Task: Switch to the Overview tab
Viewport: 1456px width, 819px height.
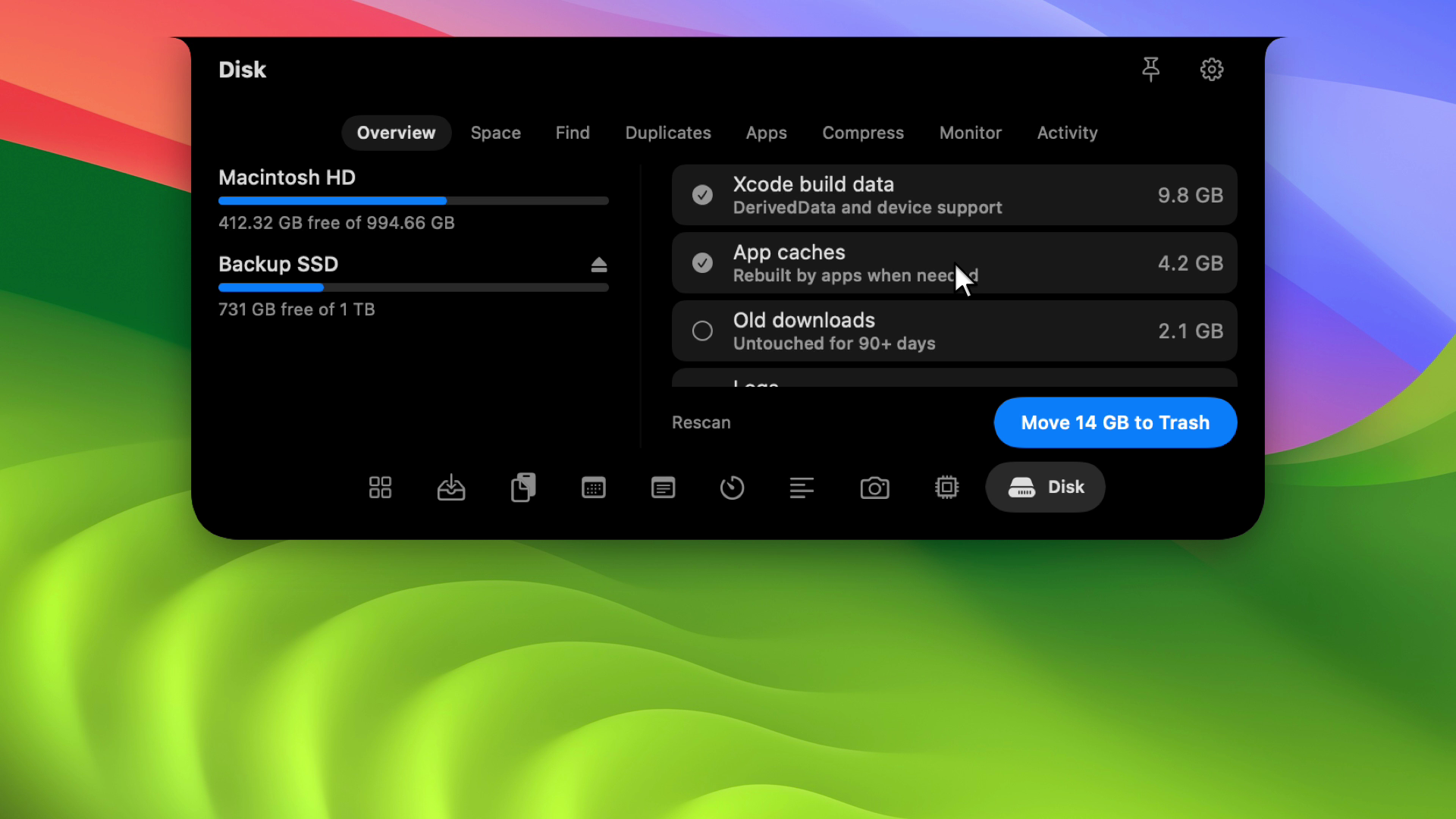Action: pos(396,133)
